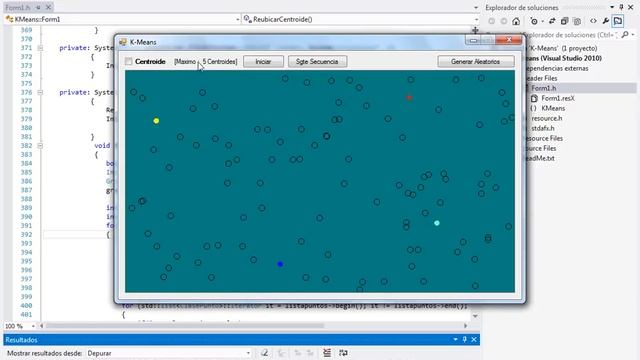The height and width of the screenshot is (360, 640).
Task: Click Sync with Active Document arrows icon
Action: [x=552, y=21]
